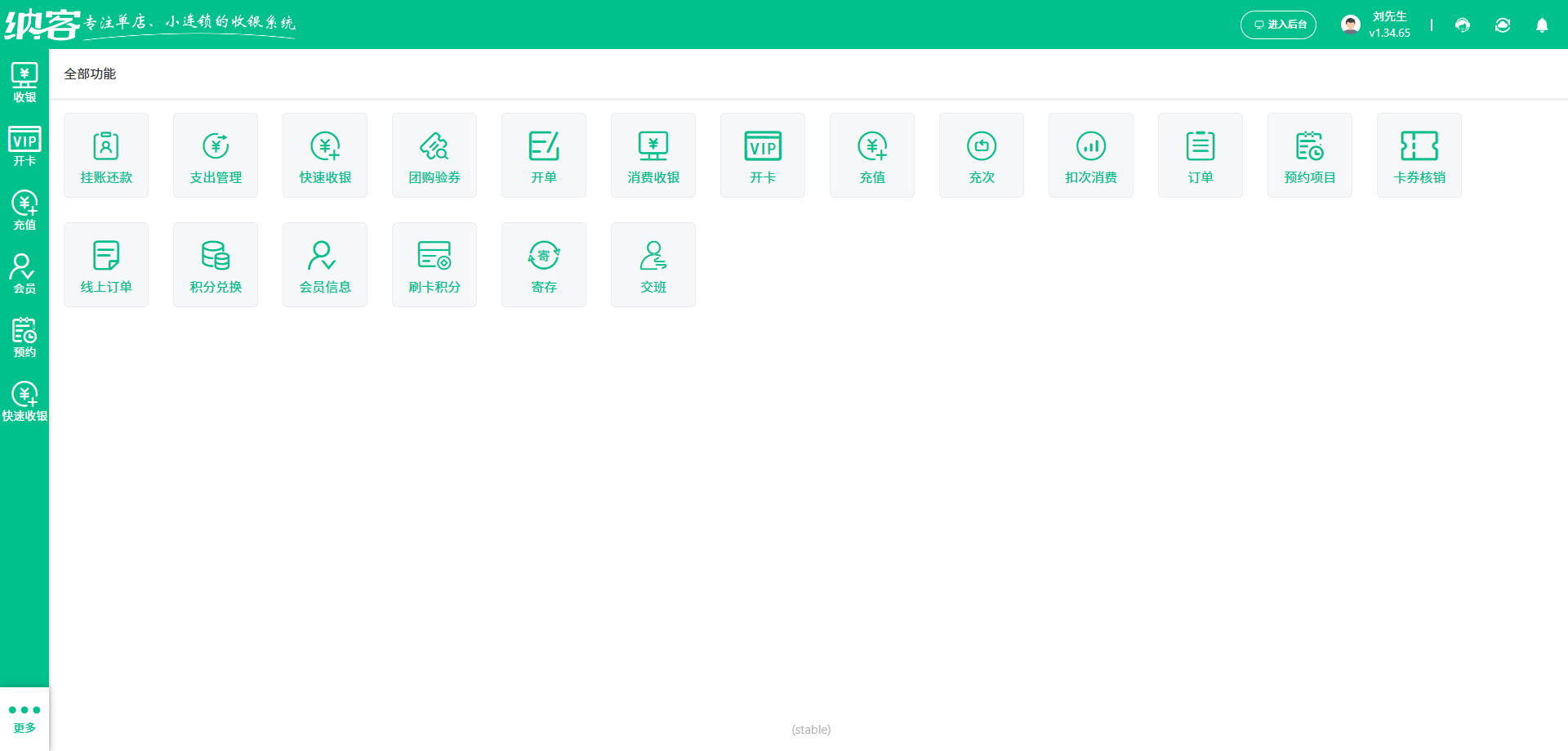
Task: Open the 挂账还款 function tile
Action: (x=106, y=155)
